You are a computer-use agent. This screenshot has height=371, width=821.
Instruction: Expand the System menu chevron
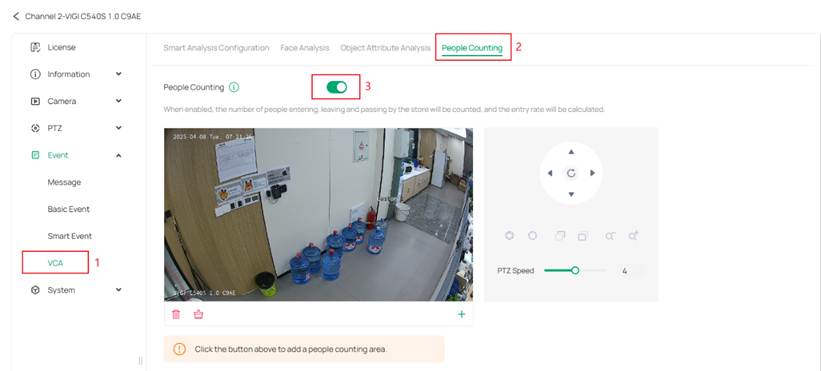pyautogui.click(x=119, y=290)
